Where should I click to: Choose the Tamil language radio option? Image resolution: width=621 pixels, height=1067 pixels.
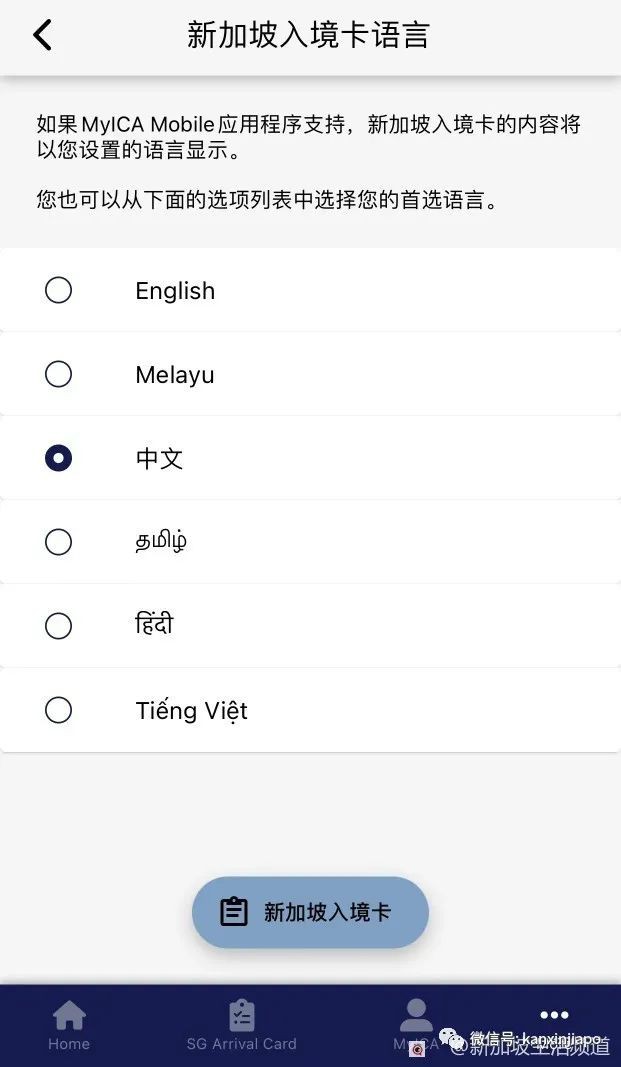point(58,542)
